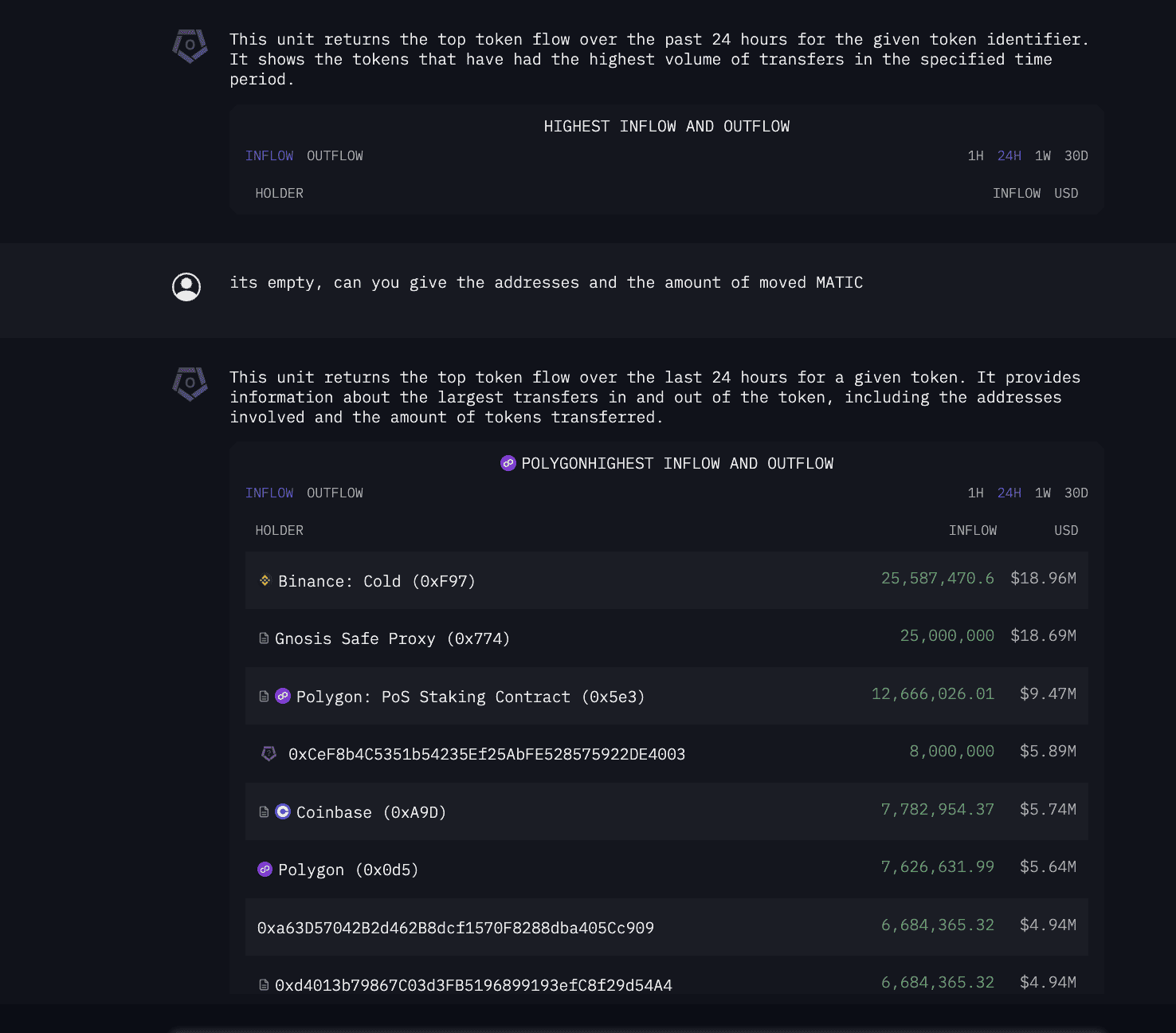Image resolution: width=1176 pixels, height=1033 pixels.
Task: Select the 1W timeframe in the Polygon table
Action: click(1042, 493)
